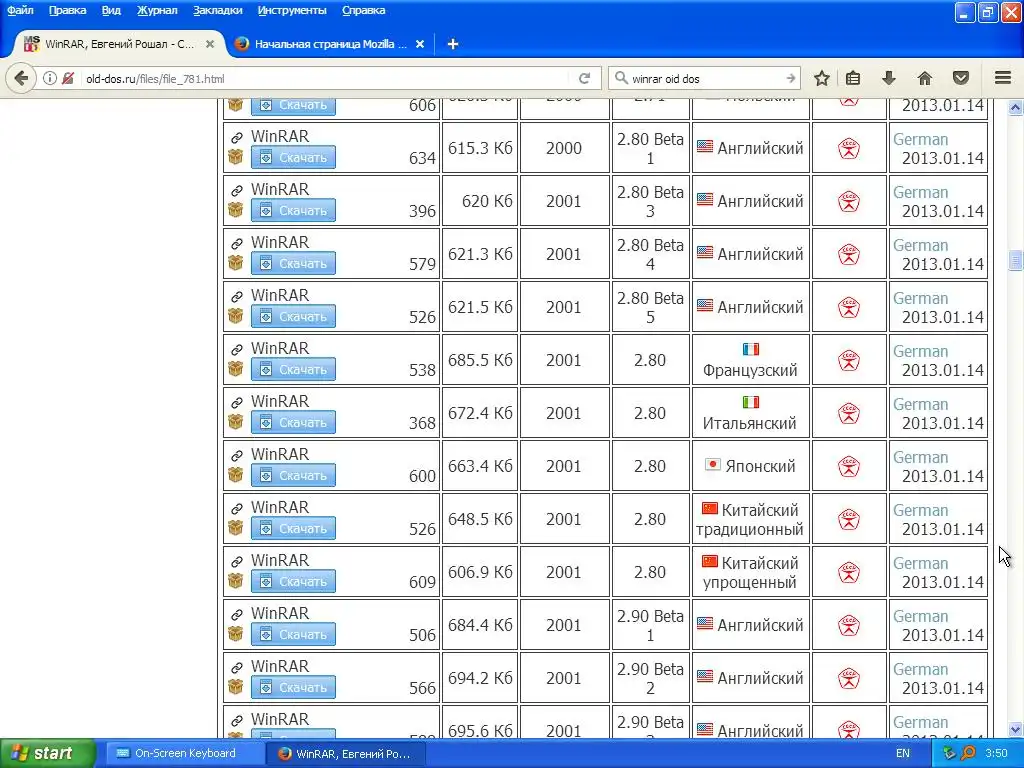Viewport: 1024px width, 768px height.
Task: Open Файл menu
Action: pyautogui.click(x=20, y=10)
